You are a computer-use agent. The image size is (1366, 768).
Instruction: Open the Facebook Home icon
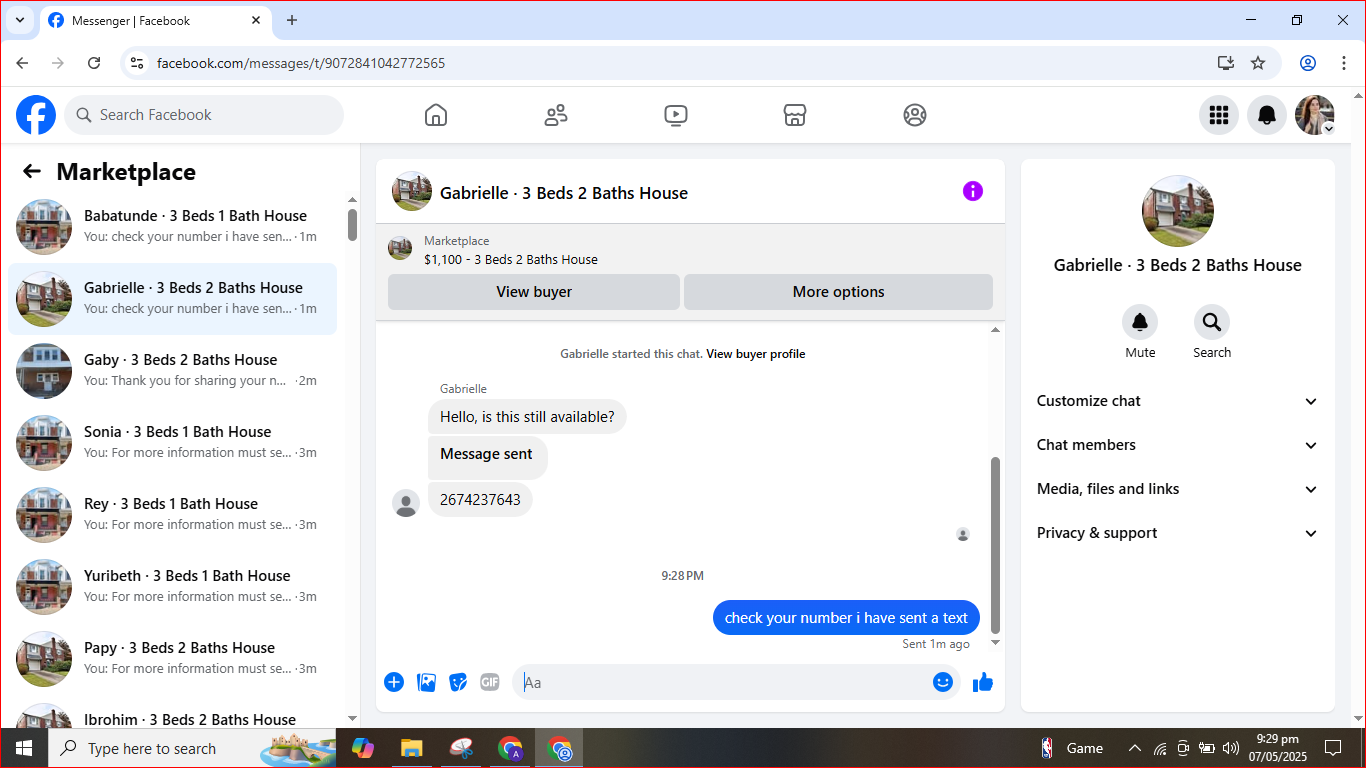coord(436,115)
